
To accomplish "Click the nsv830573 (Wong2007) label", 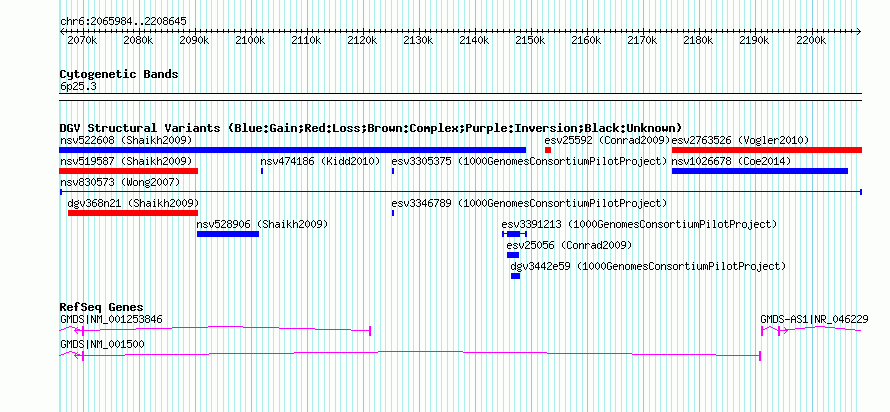I will pyautogui.click(x=120, y=182).
